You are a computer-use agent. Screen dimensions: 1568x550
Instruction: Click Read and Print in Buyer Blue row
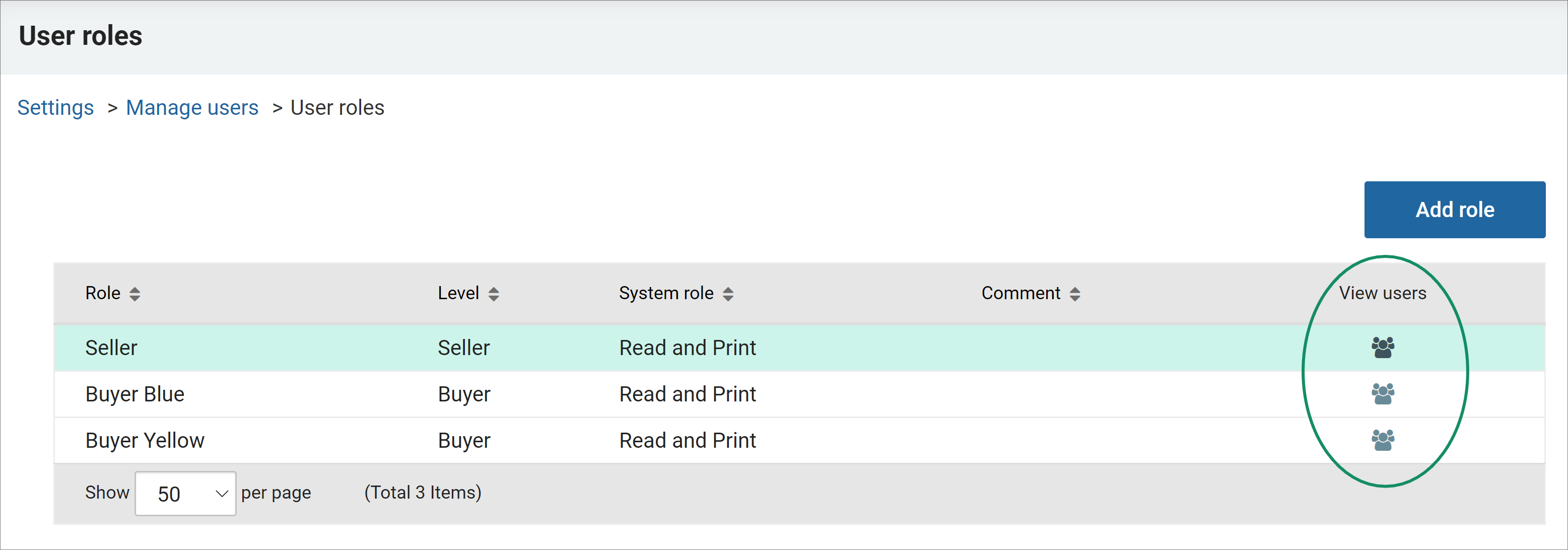point(687,394)
